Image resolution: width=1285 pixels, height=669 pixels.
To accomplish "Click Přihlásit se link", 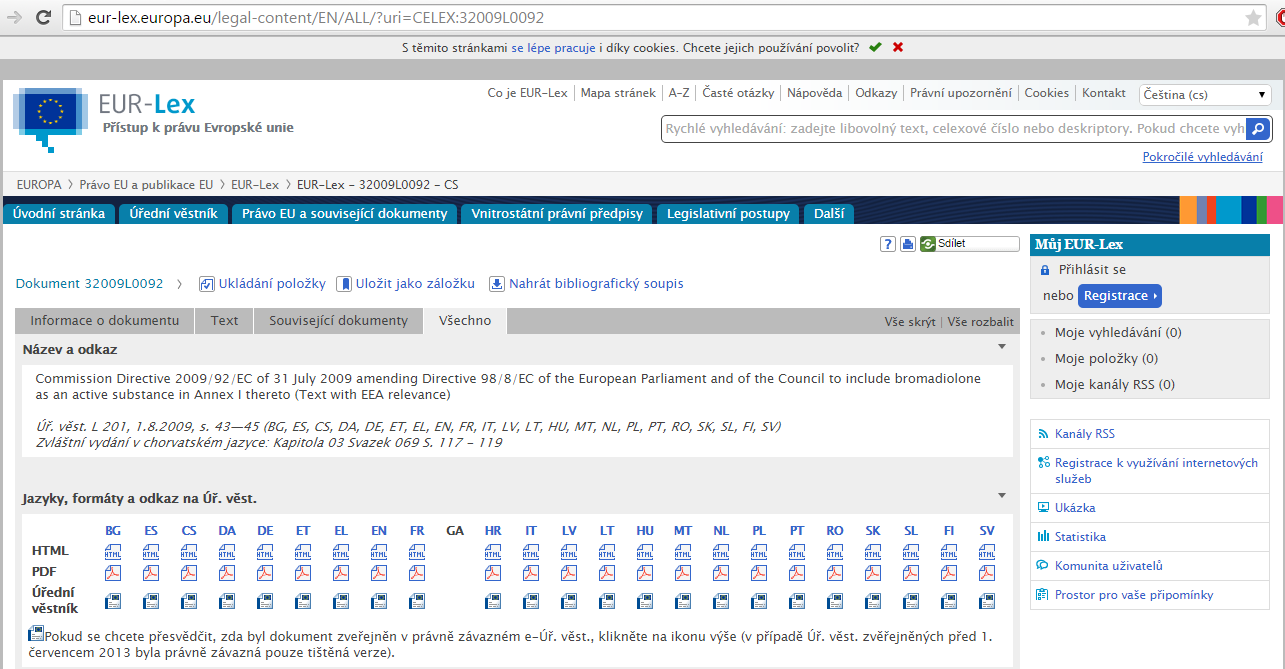I will [1090, 270].
